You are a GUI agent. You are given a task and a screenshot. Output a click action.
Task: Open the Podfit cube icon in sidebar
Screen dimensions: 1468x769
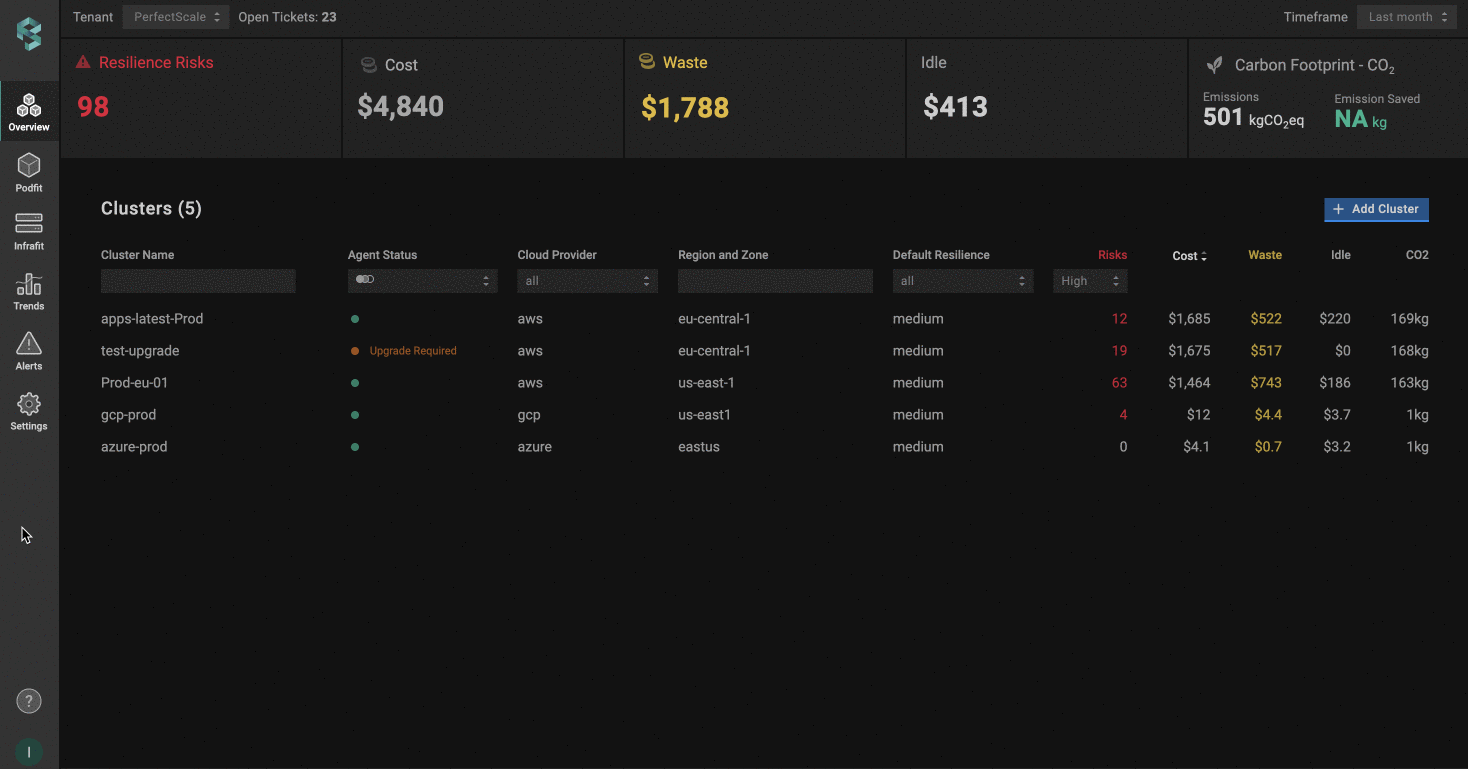click(x=29, y=166)
